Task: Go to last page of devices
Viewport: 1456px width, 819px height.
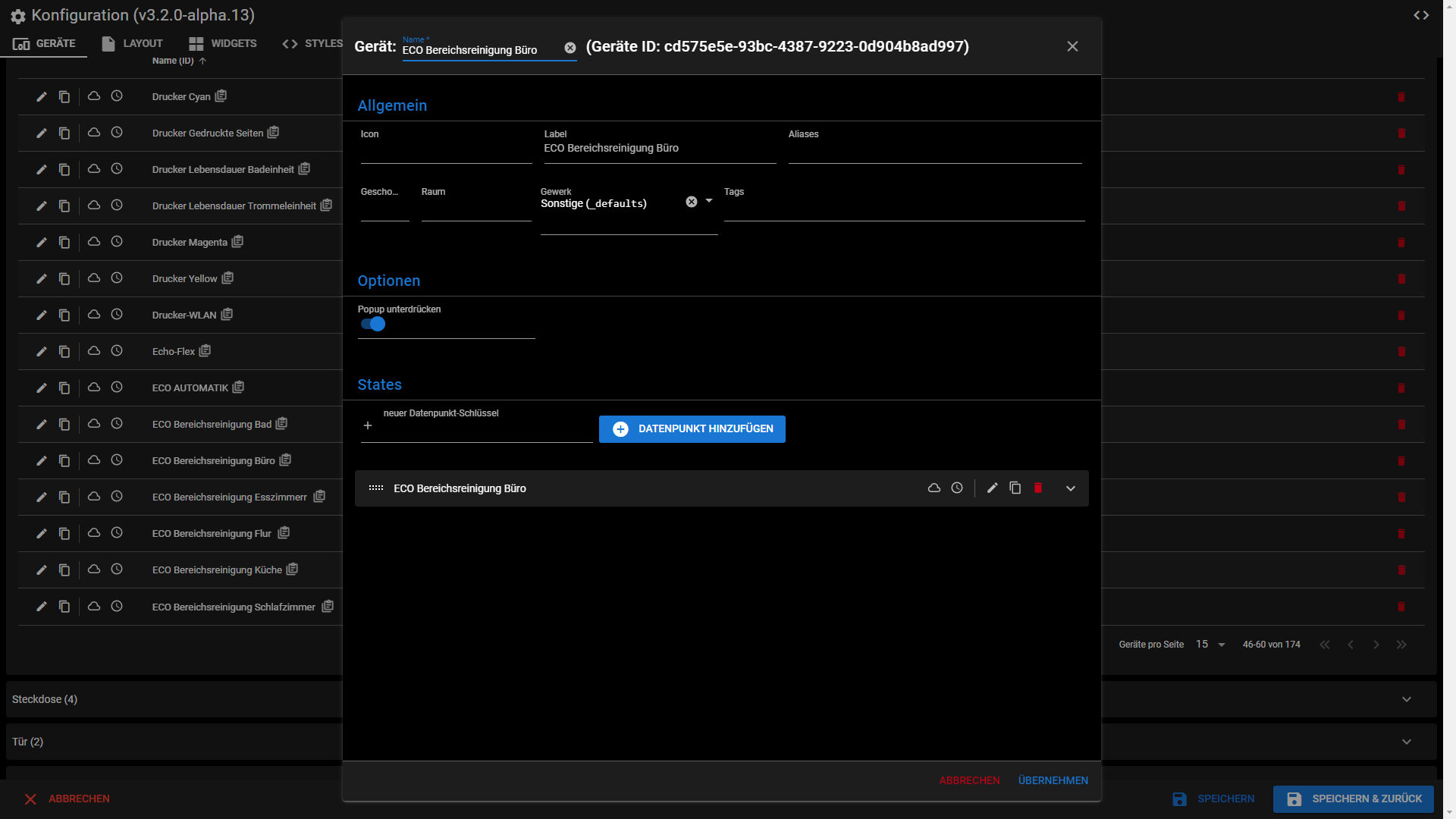Action: [1401, 645]
